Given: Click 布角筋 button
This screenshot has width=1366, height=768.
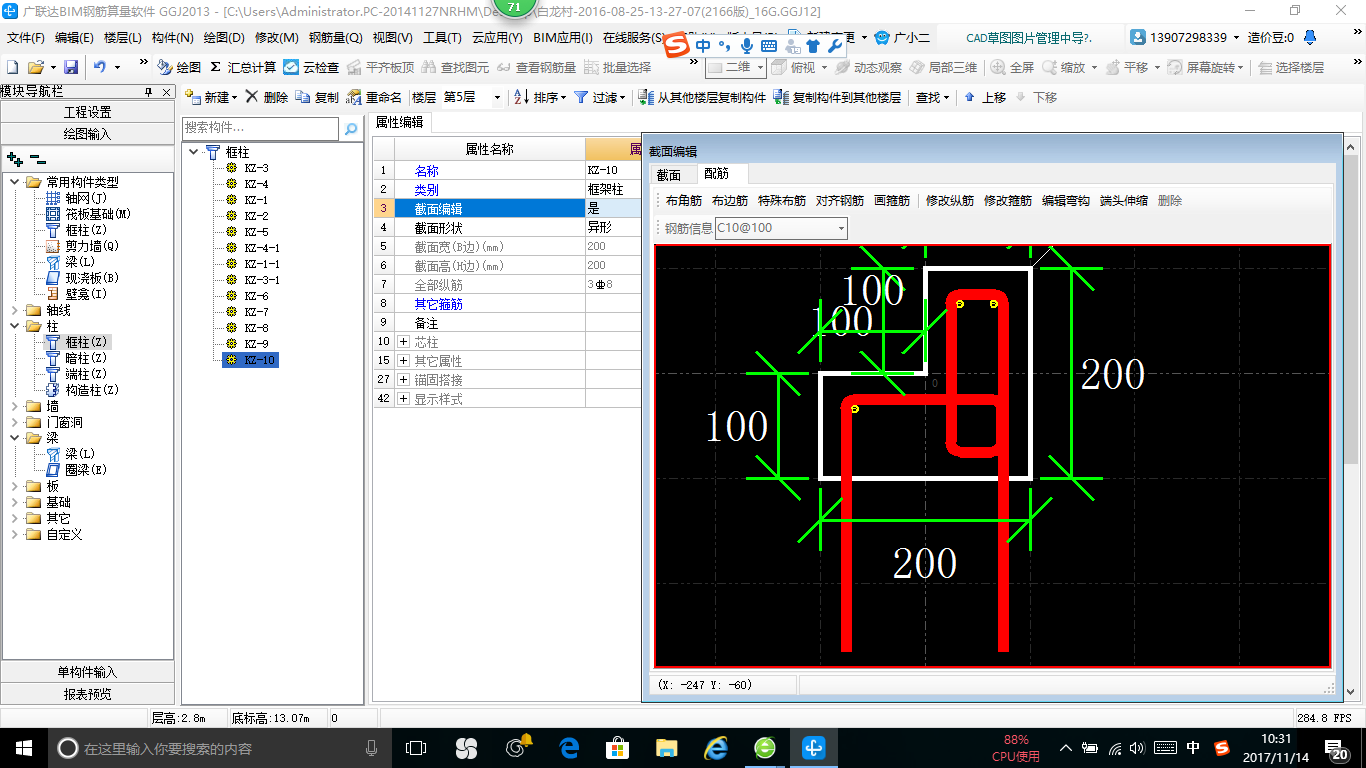Looking at the screenshot, I should (684, 200).
